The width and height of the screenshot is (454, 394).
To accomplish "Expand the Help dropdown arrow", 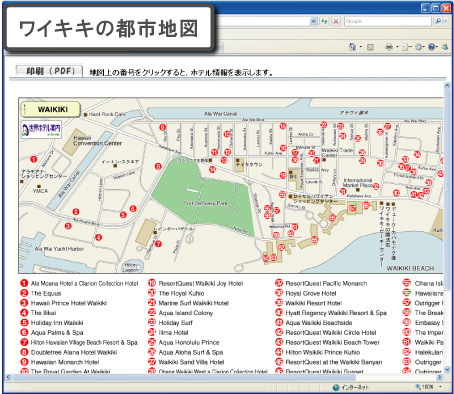I will tap(437, 47).
